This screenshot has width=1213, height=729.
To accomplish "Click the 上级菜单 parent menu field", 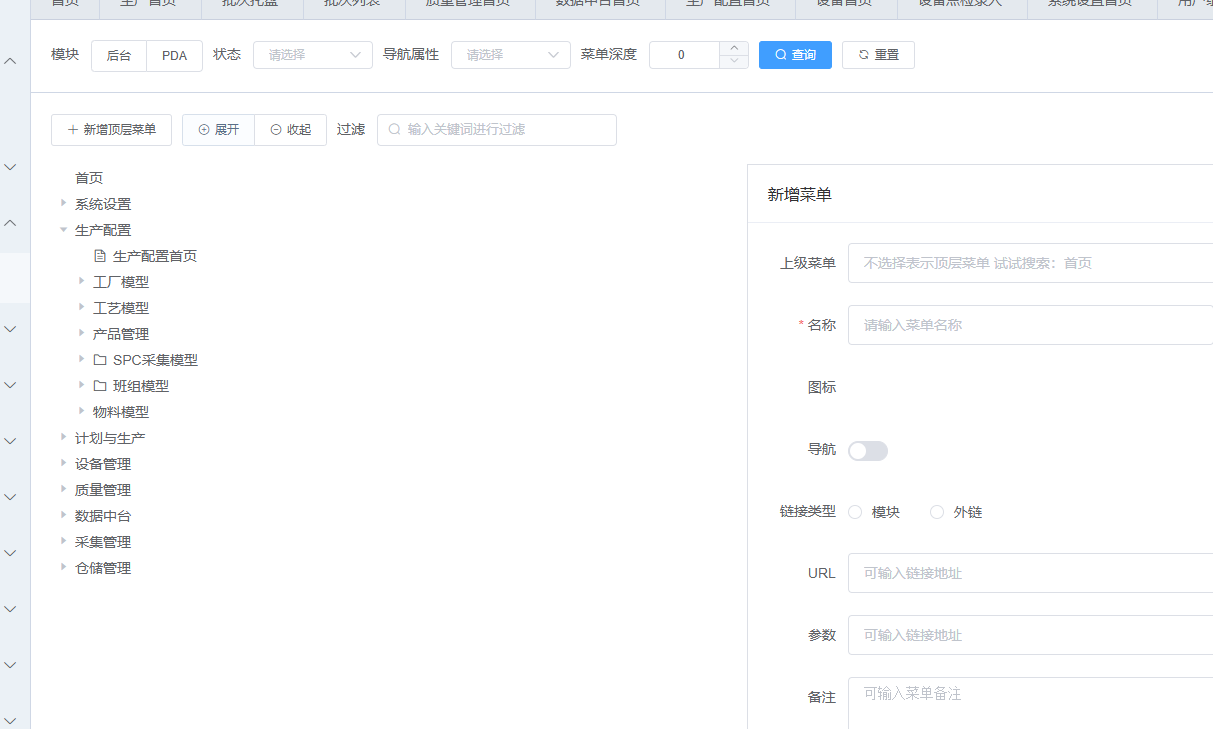I will 1030,263.
